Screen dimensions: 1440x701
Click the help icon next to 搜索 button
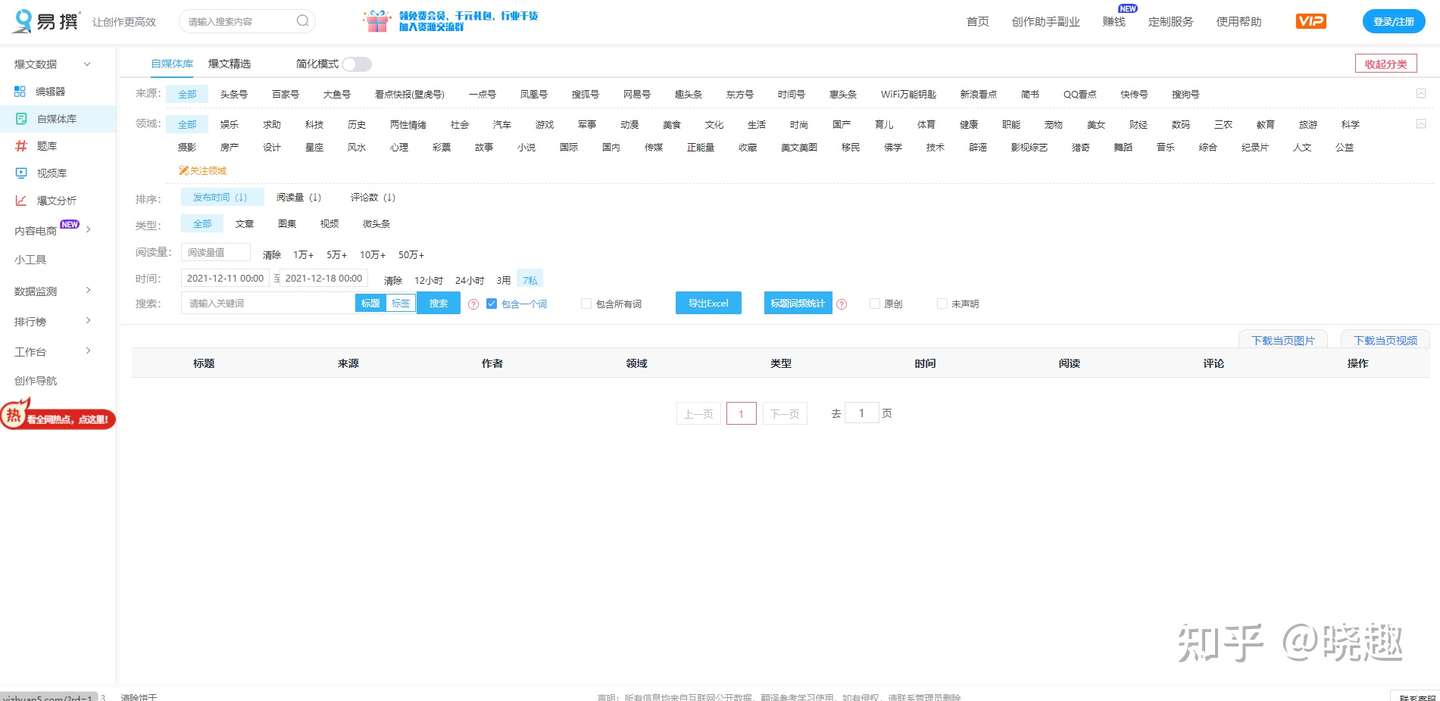473,304
